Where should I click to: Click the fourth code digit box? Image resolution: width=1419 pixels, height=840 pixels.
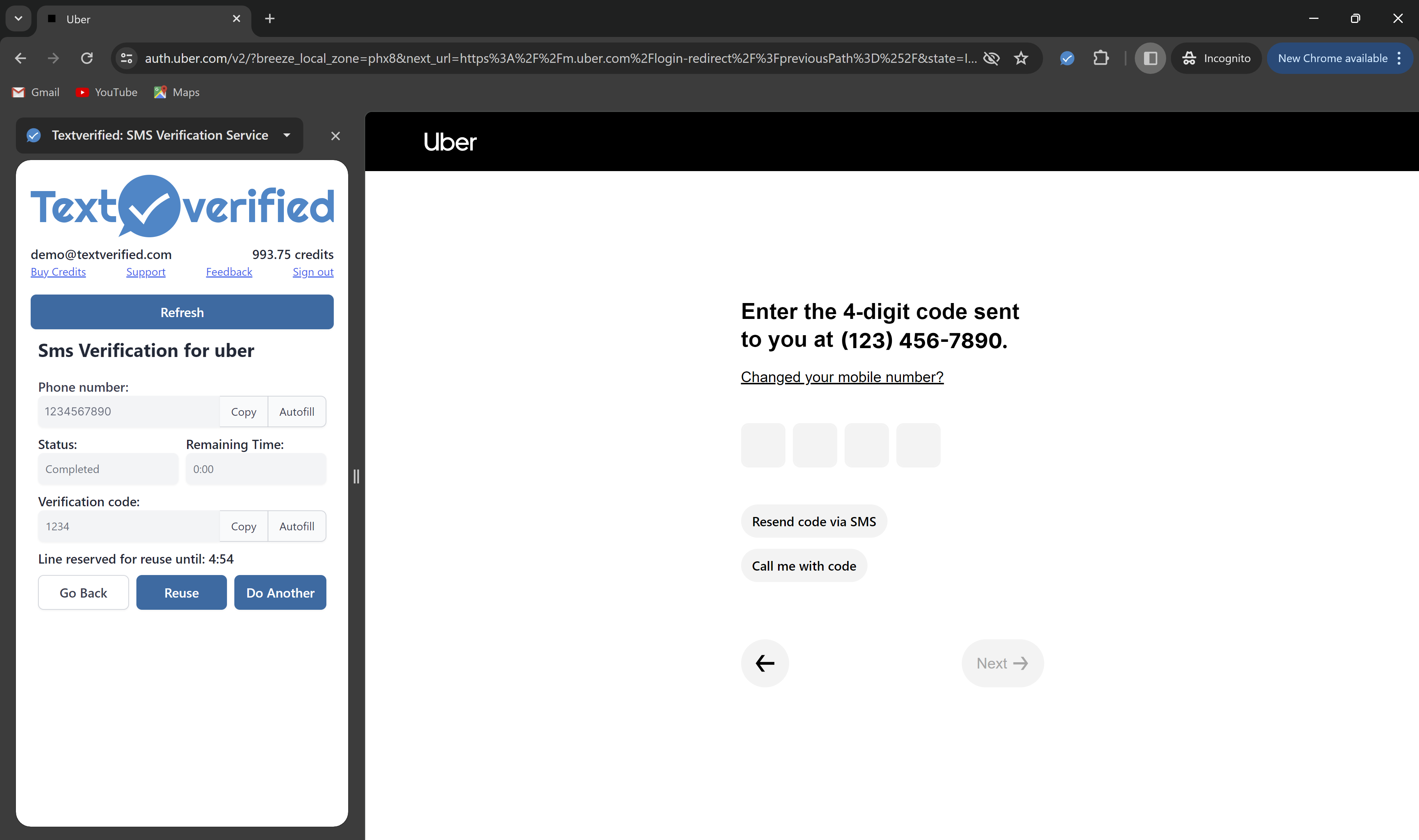click(918, 445)
